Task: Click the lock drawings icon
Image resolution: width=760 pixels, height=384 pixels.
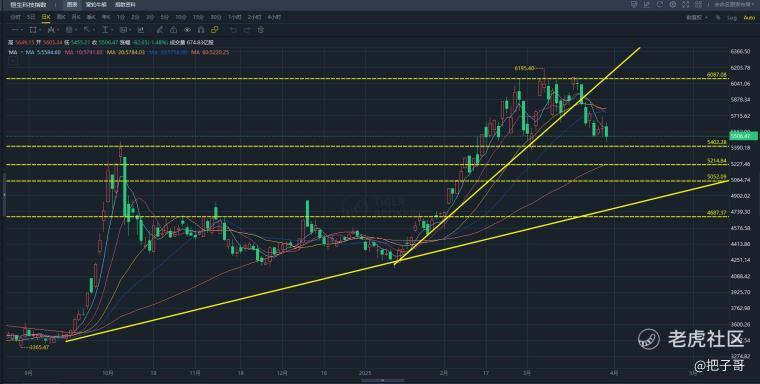Action: coord(174,30)
